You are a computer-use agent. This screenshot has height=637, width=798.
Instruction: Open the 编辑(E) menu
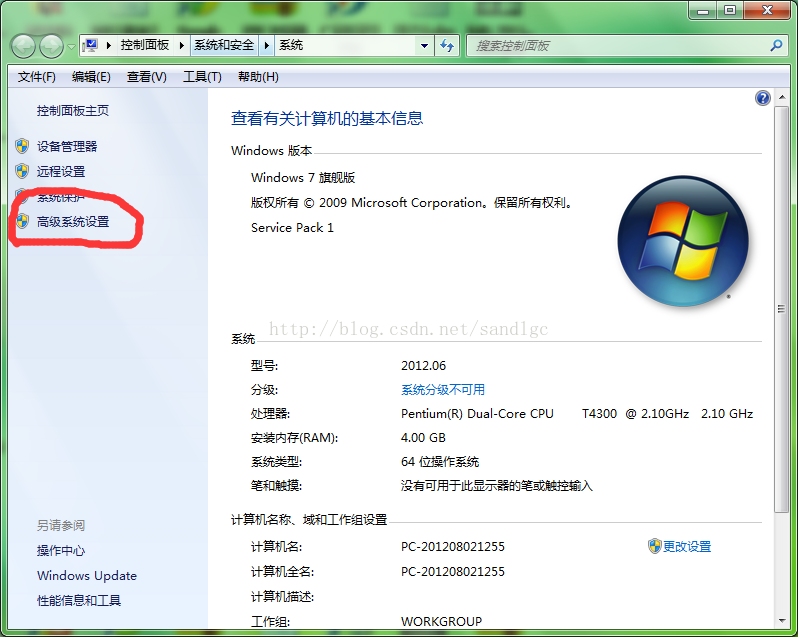click(91, 77)
